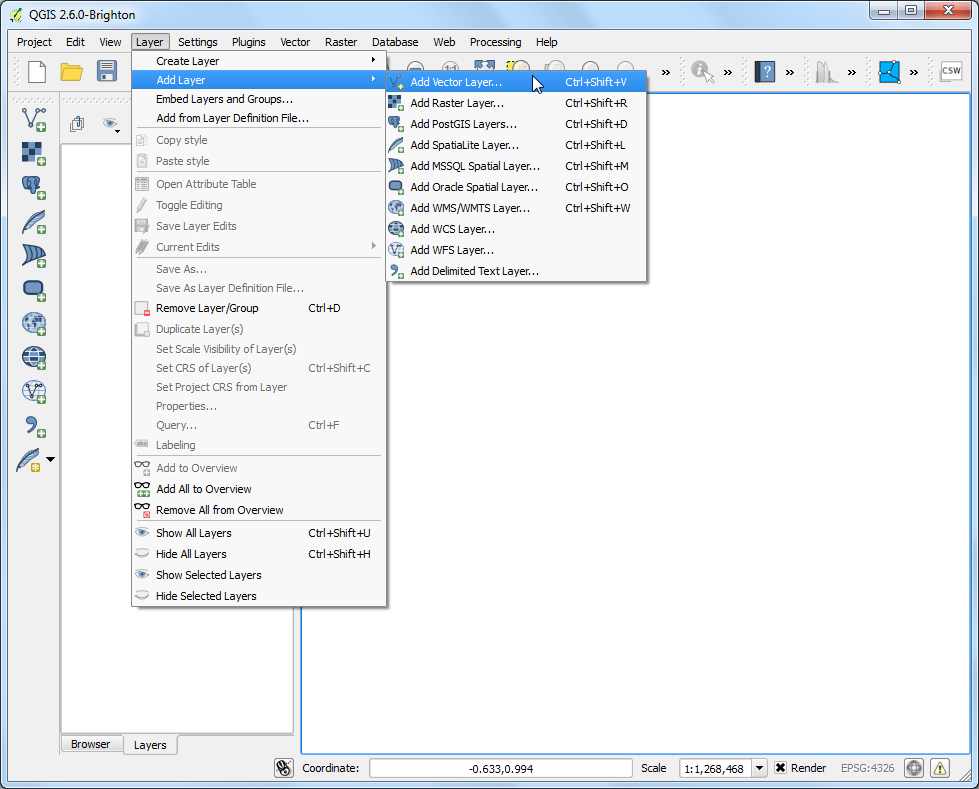The width and height of the screenshot is (979, 789).
Task: Expand overflow chevron after Help icon
Action: pyautogui.click(x=789, y=72)
